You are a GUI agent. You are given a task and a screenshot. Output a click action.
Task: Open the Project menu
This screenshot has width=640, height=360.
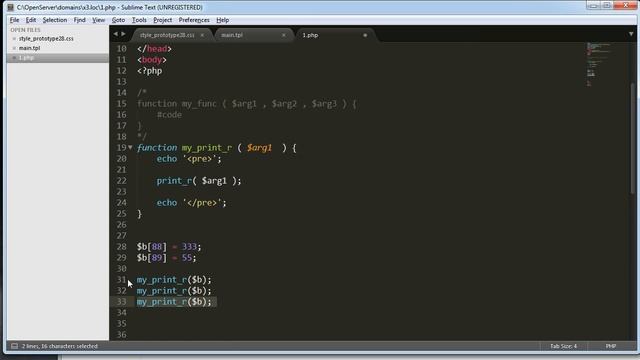click(x=162, y=20)
